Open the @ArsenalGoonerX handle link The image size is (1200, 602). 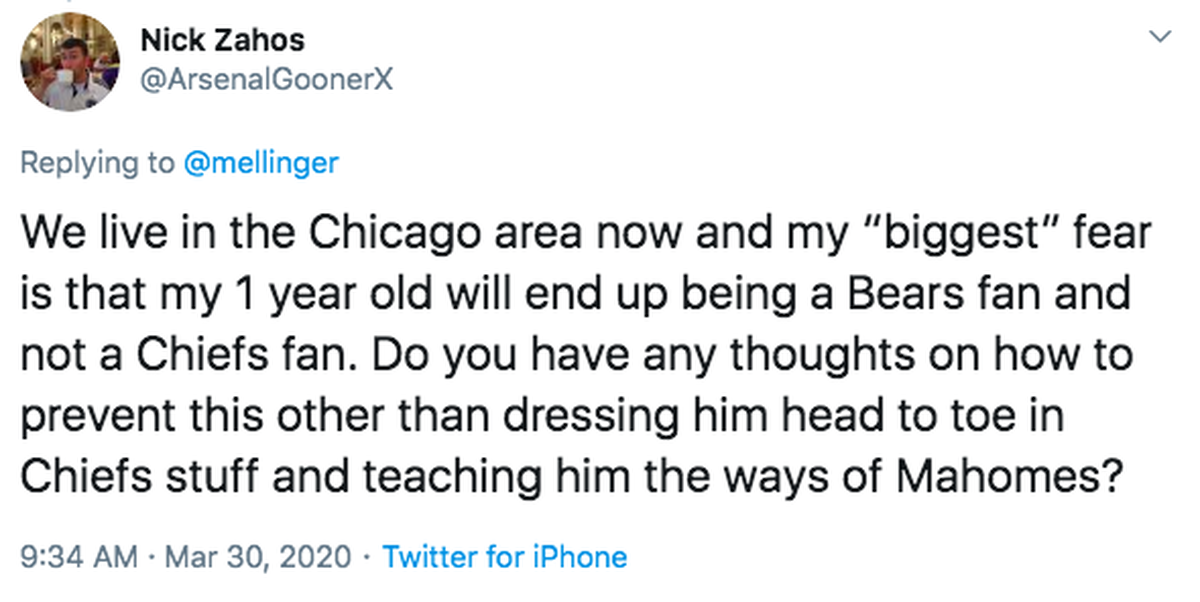point(266,80)
